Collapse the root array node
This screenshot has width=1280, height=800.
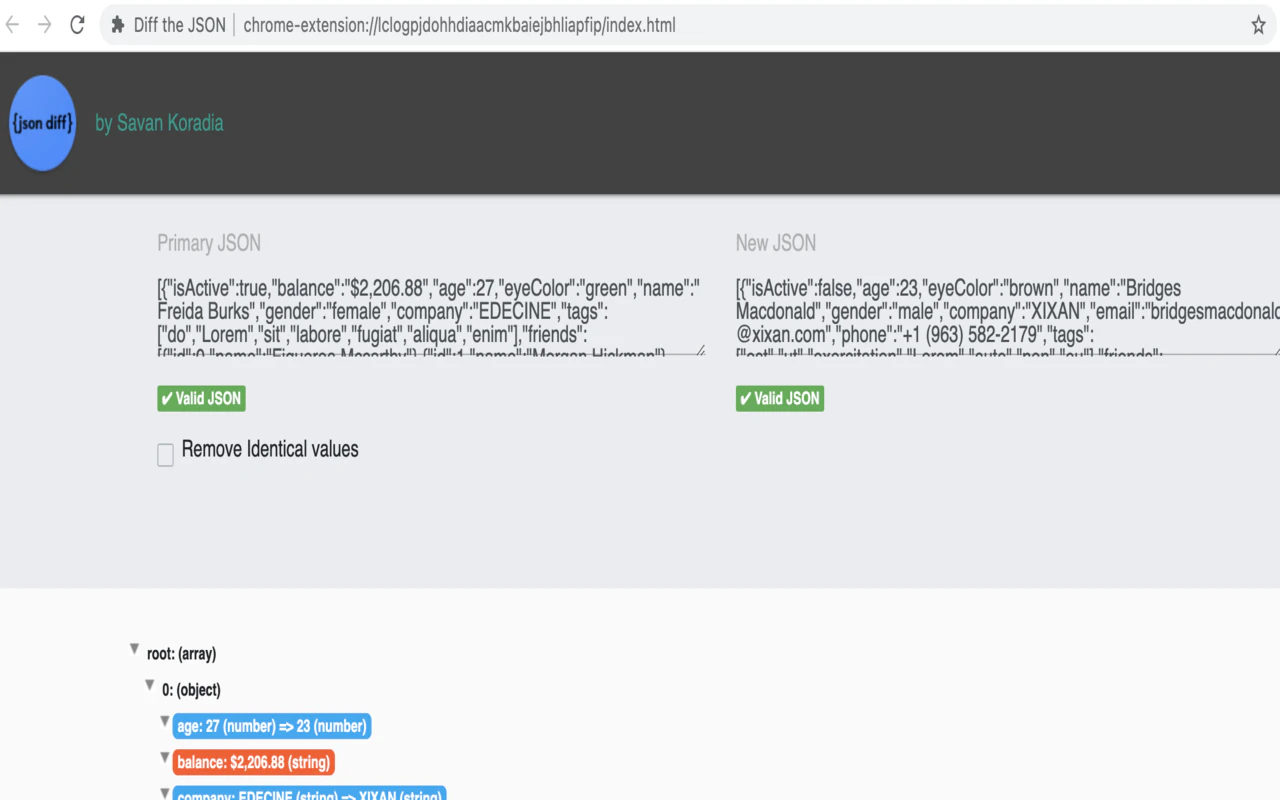point(134,647)
